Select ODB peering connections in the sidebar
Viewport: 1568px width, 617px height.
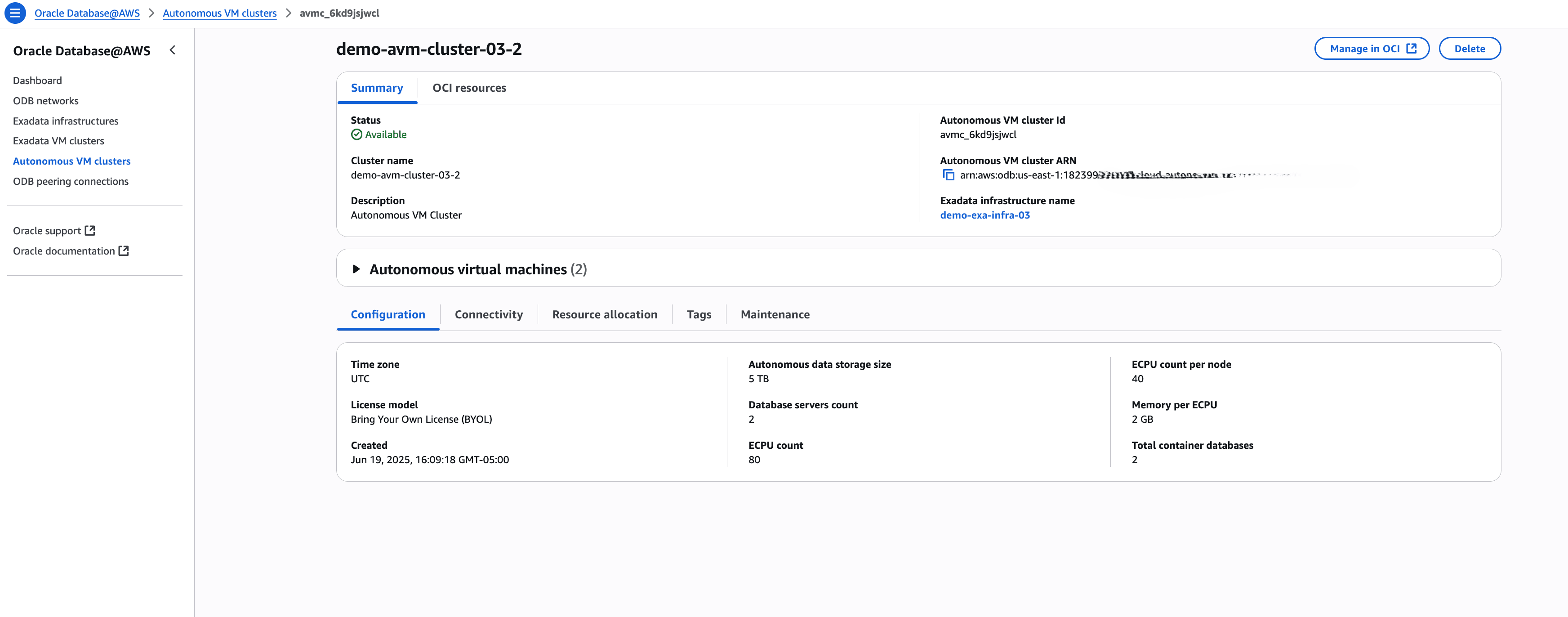pos(71,181)
